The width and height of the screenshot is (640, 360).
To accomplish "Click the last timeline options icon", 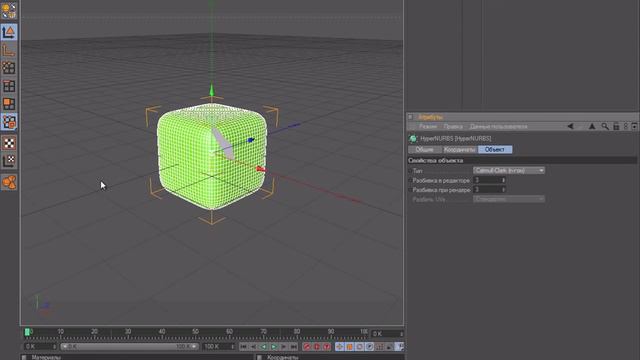I will pos(399,347).
